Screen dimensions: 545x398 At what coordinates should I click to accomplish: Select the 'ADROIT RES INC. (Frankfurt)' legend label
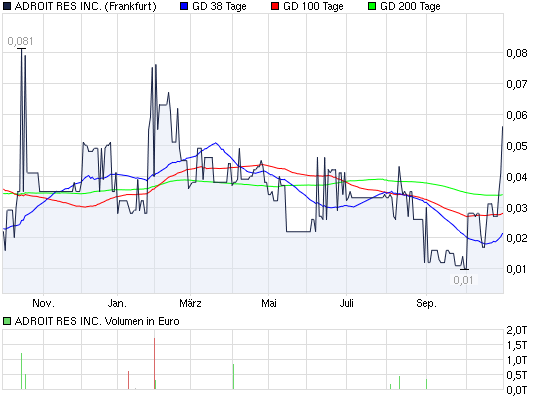pos(86,6)
